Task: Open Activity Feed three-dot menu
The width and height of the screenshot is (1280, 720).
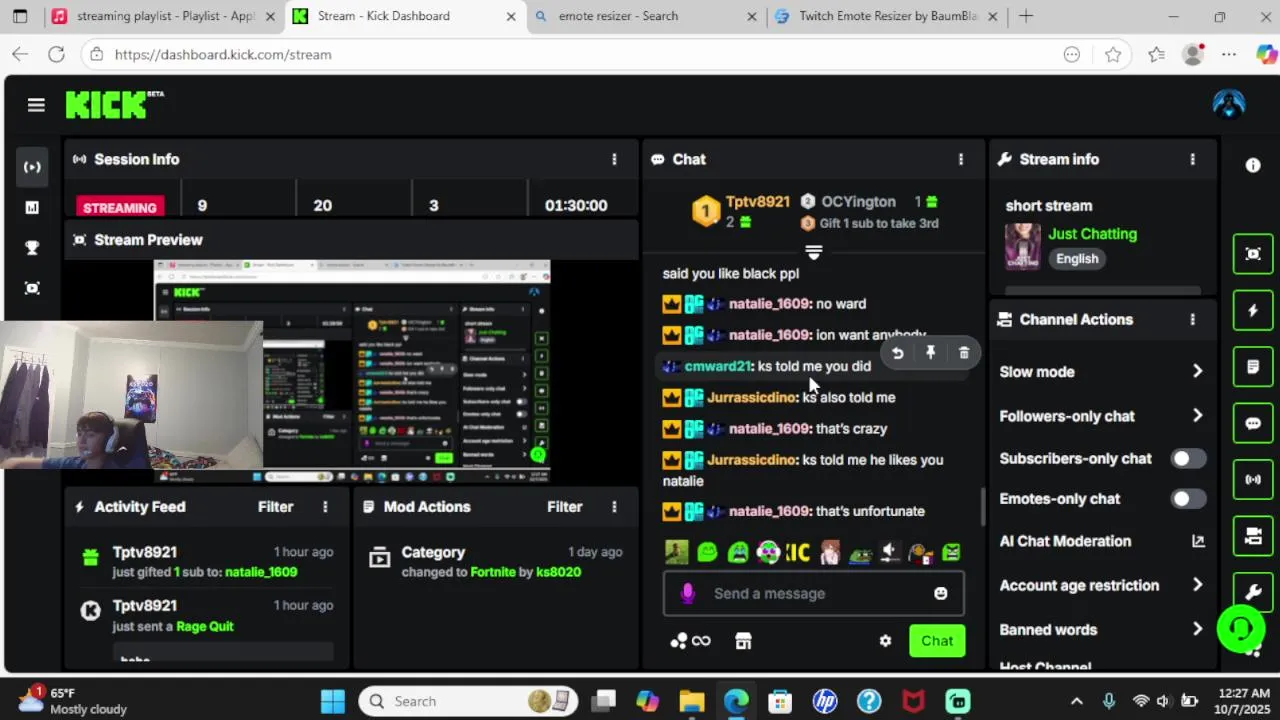Action: (325, 507)
